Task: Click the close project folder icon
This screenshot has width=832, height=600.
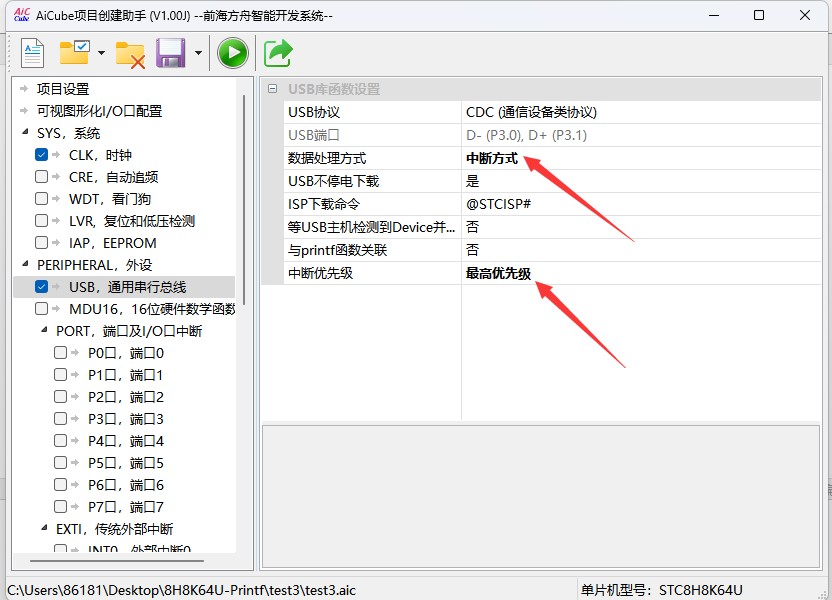Action: 130,55
